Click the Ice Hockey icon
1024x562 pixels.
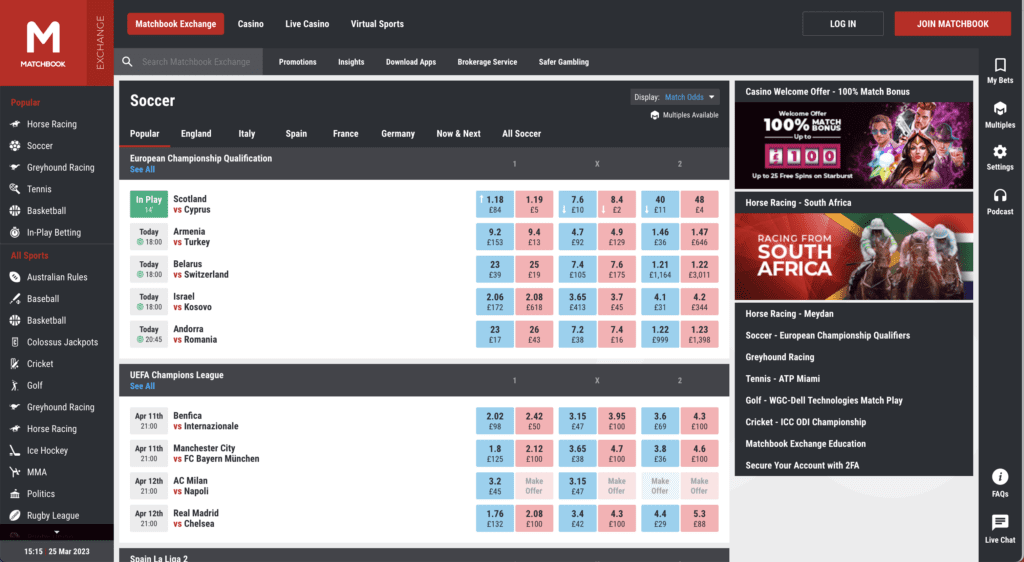click(15, 450)
